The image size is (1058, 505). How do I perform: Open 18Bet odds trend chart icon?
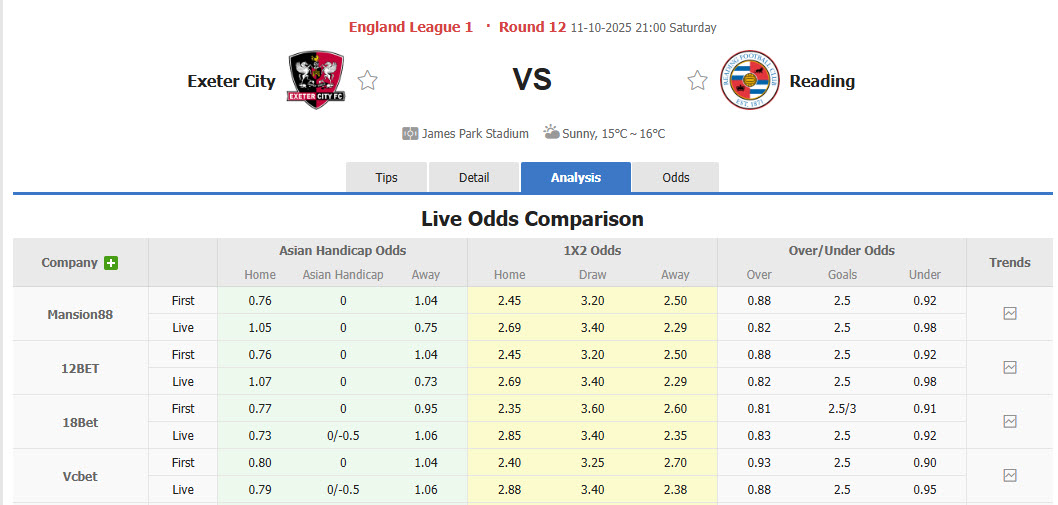click(x=1009, y=422)
